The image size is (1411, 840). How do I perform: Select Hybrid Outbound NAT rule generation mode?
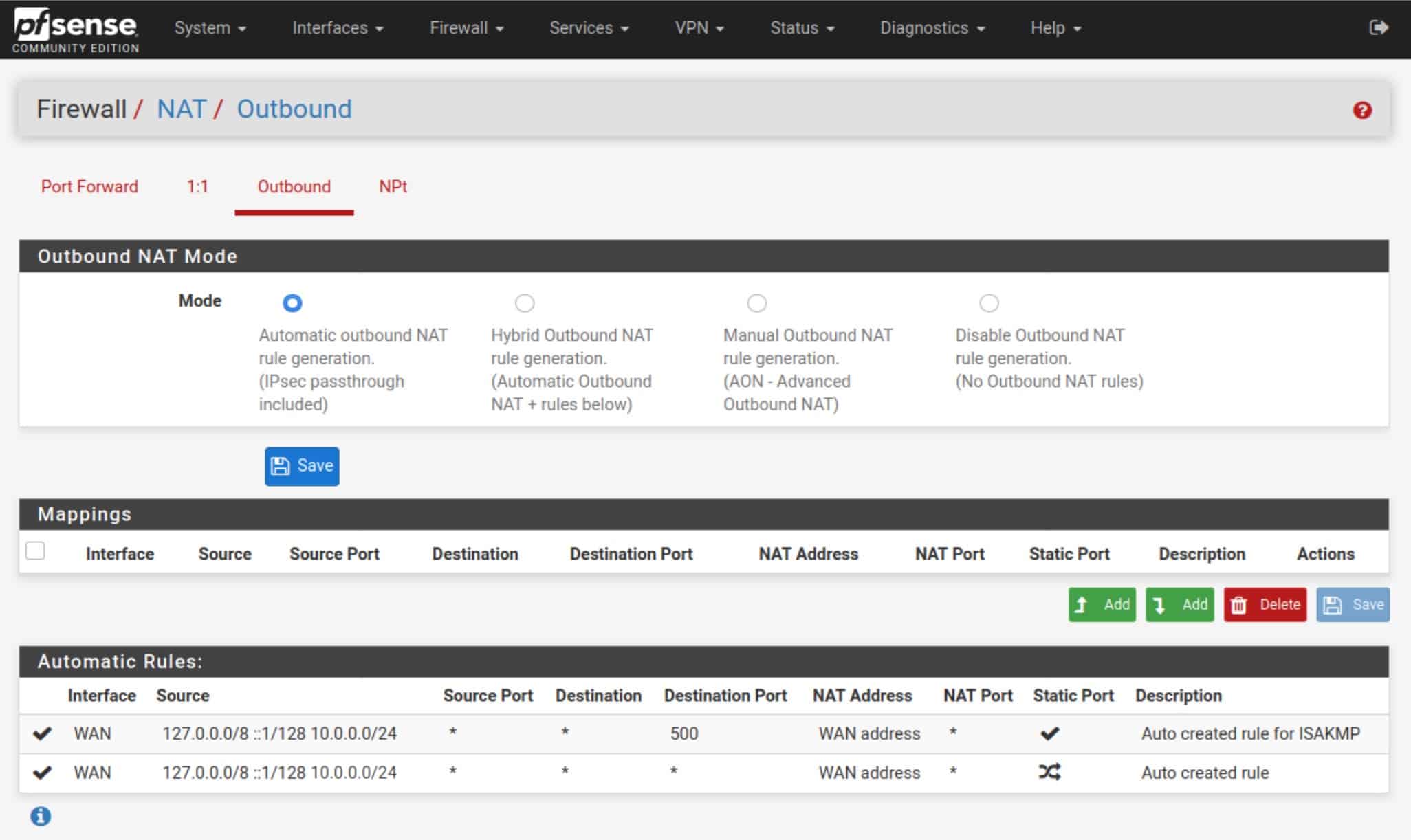pos(525,302)
